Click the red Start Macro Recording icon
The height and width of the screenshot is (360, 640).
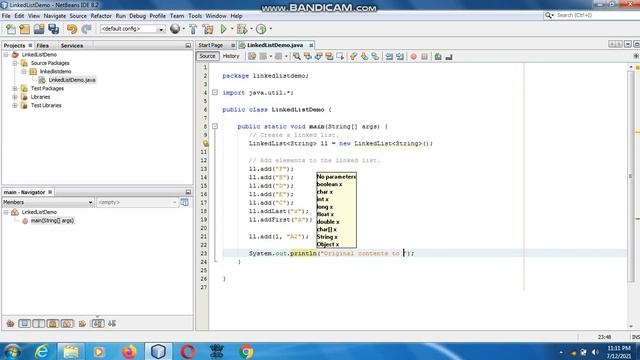(413, 56)
